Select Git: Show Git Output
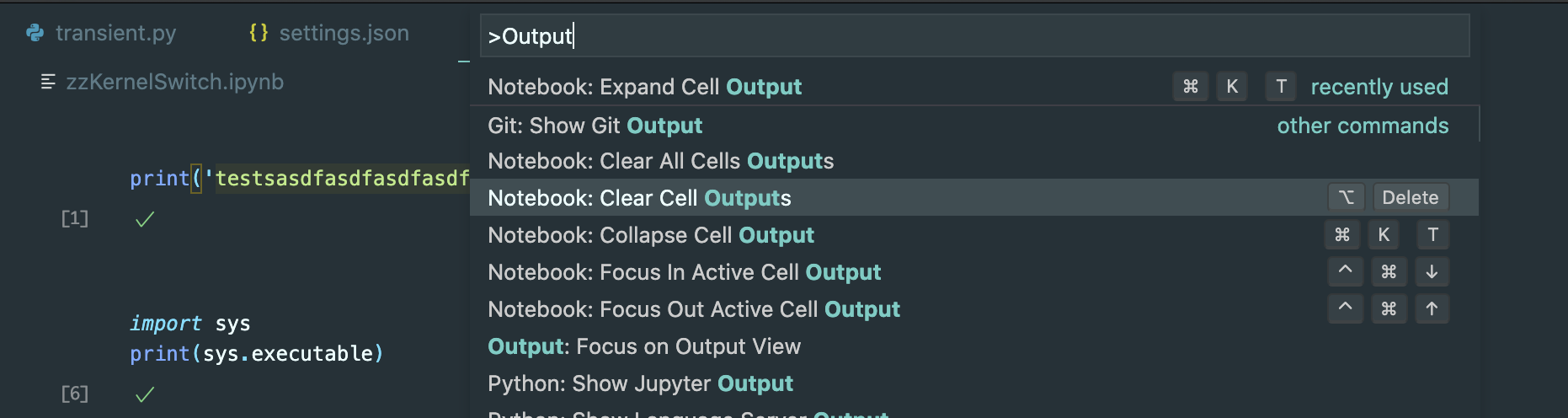Viewport: 1568px width, 418px height. click(595, 126)
